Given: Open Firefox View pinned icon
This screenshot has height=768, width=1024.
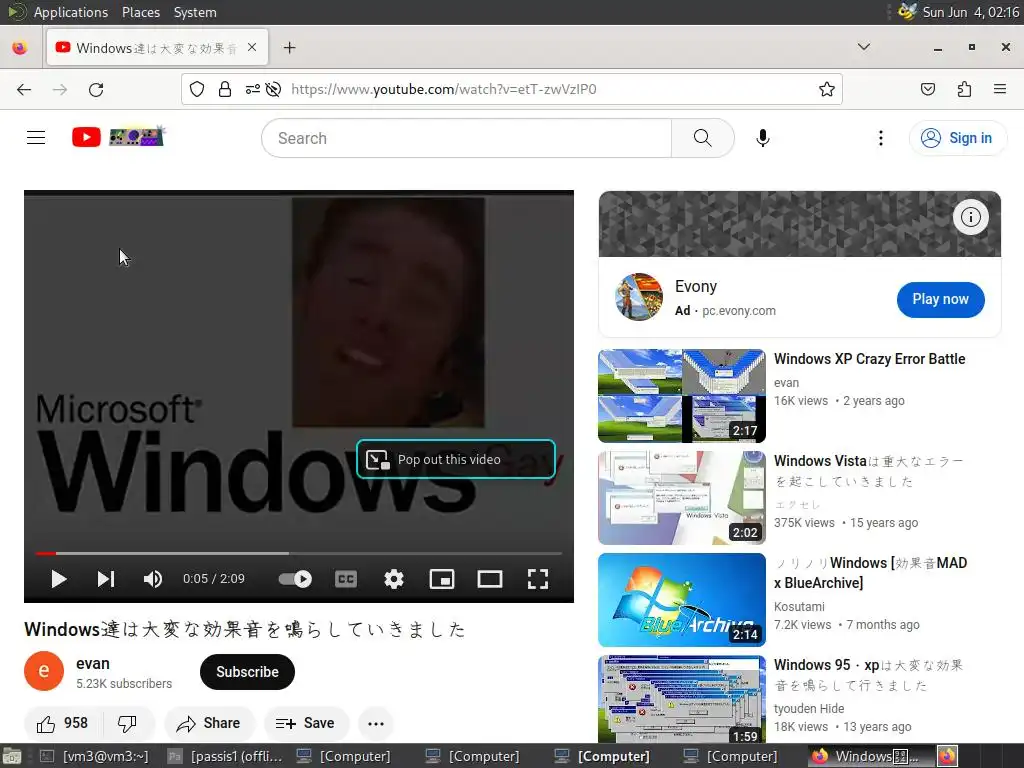Looking at the screenshot, I should (x=20, y=48).
